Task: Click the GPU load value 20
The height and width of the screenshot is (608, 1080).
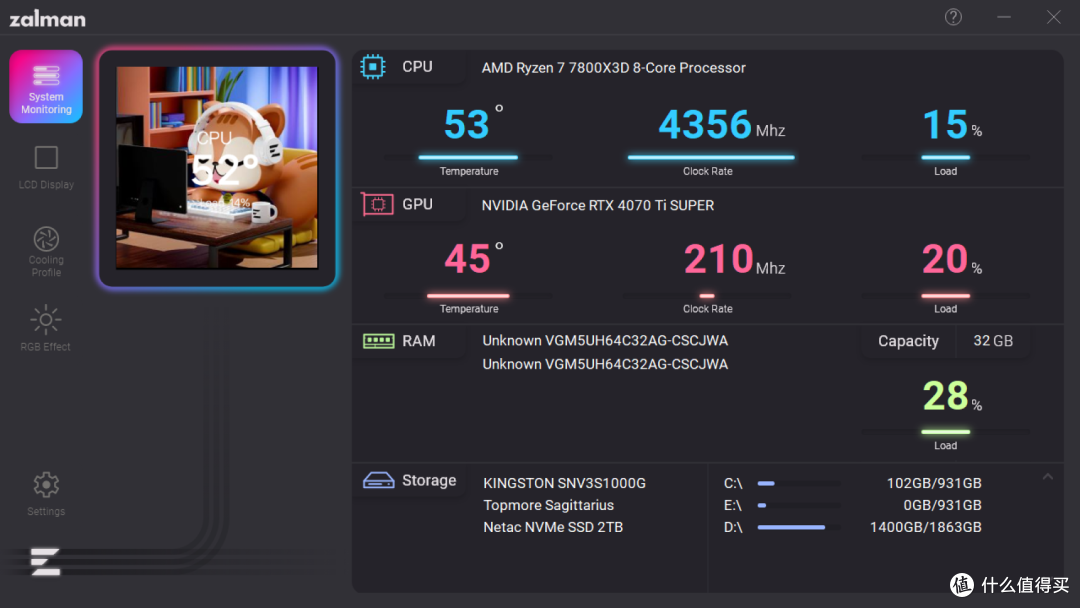Action: (945, 260)
